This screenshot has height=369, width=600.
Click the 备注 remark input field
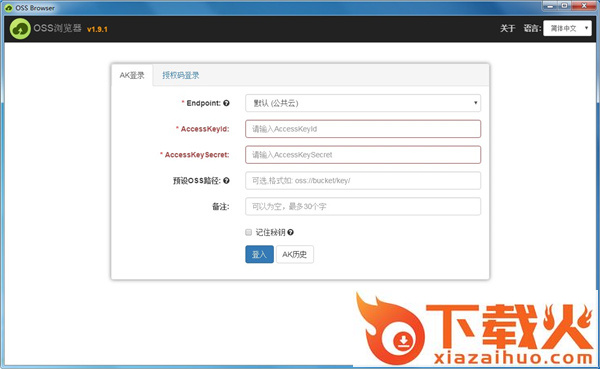(363, 206)
